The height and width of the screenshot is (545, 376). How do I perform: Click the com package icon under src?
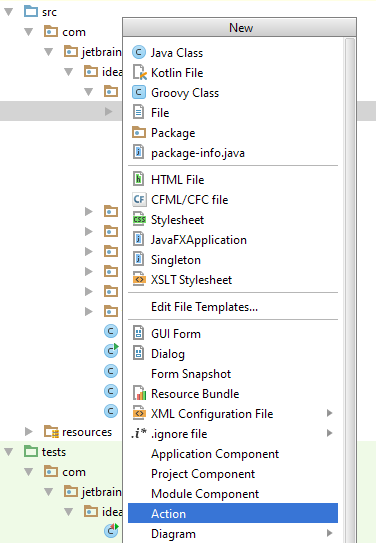point(51,32)
